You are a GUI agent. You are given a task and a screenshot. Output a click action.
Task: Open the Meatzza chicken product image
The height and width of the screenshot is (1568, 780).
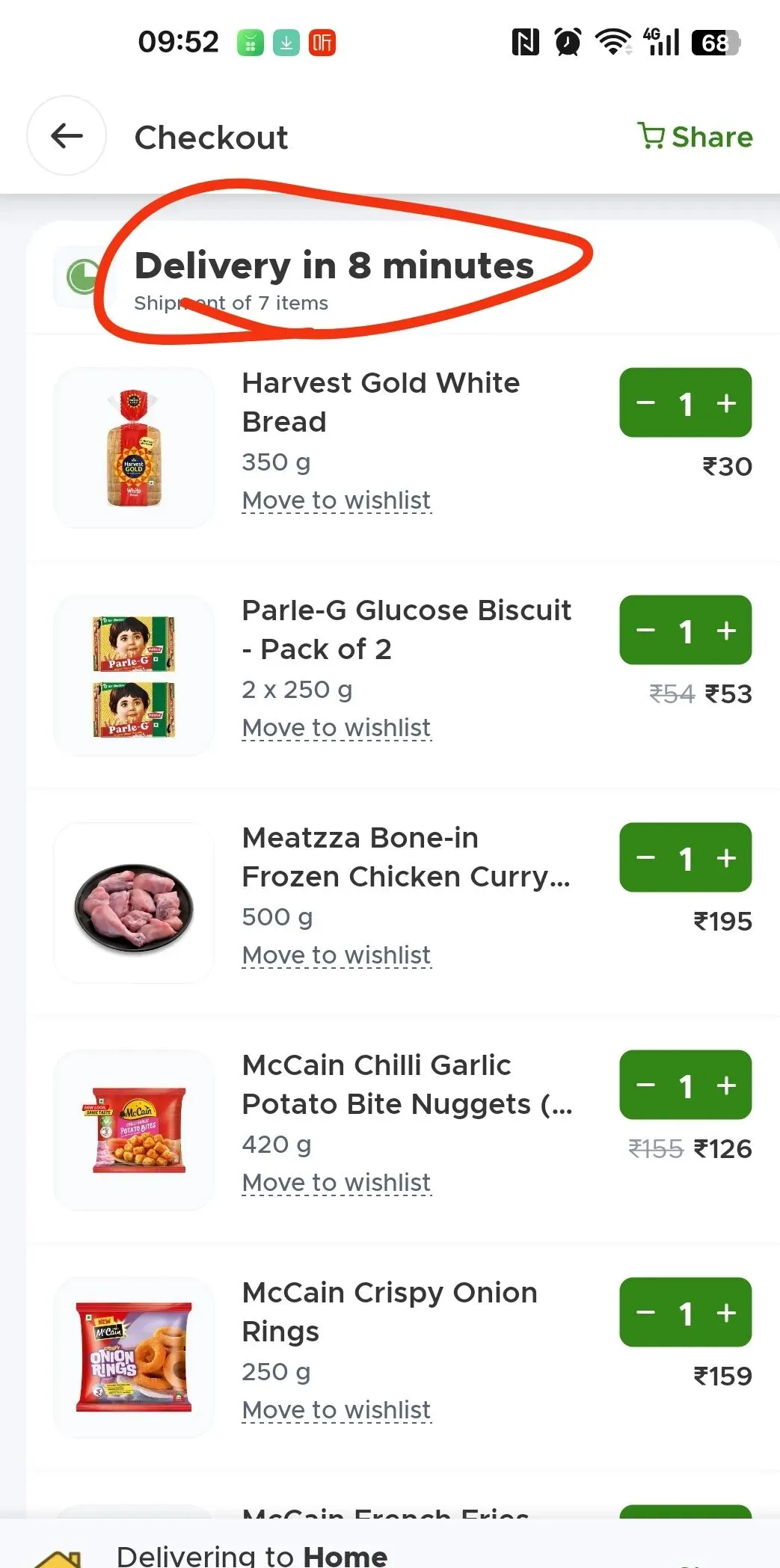tap(134, 903)
